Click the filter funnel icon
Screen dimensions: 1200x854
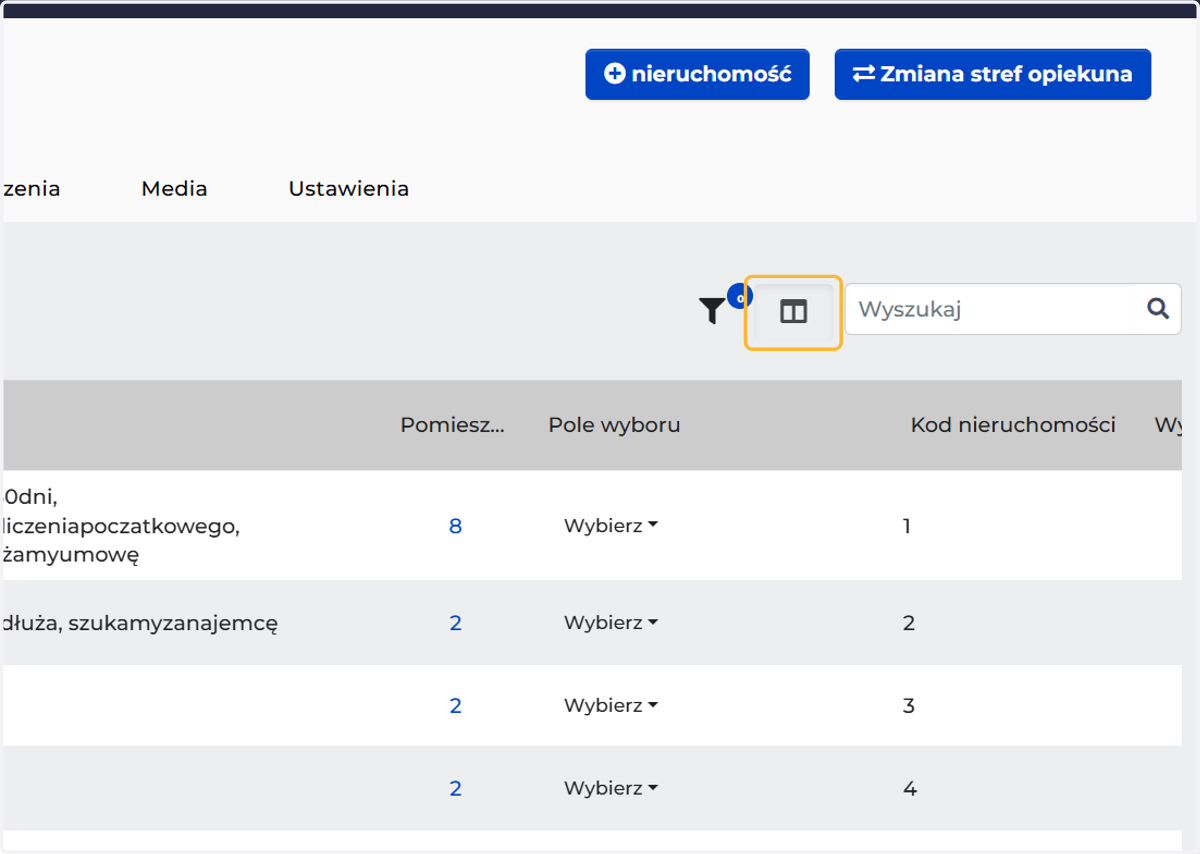711,311
